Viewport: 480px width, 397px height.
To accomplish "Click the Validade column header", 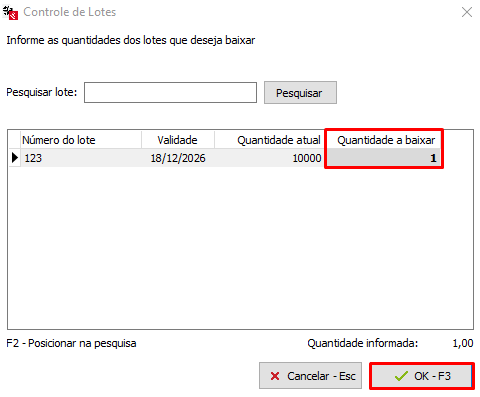I will 178,140.
